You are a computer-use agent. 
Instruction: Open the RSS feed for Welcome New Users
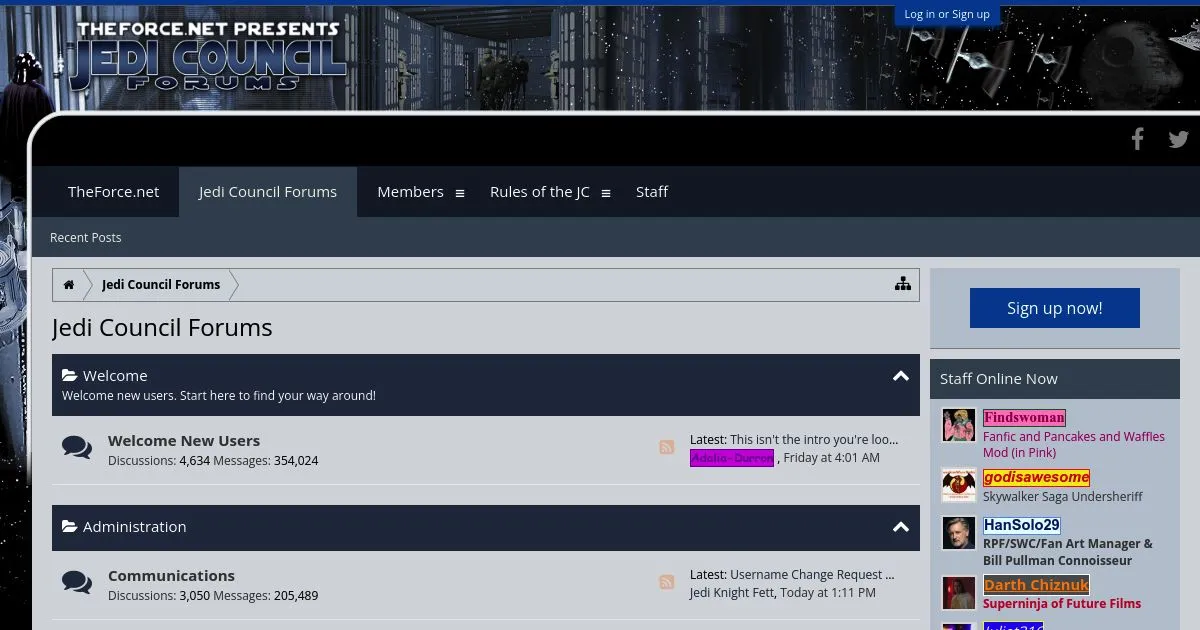point(667,447)
